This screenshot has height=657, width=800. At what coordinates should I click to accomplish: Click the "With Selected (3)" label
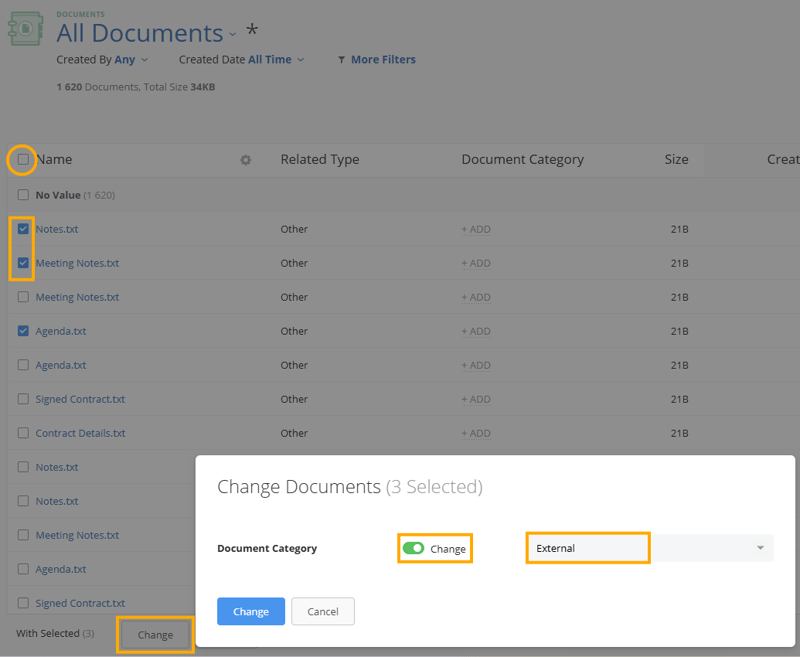pyautogui.click(x=55, y=634)
